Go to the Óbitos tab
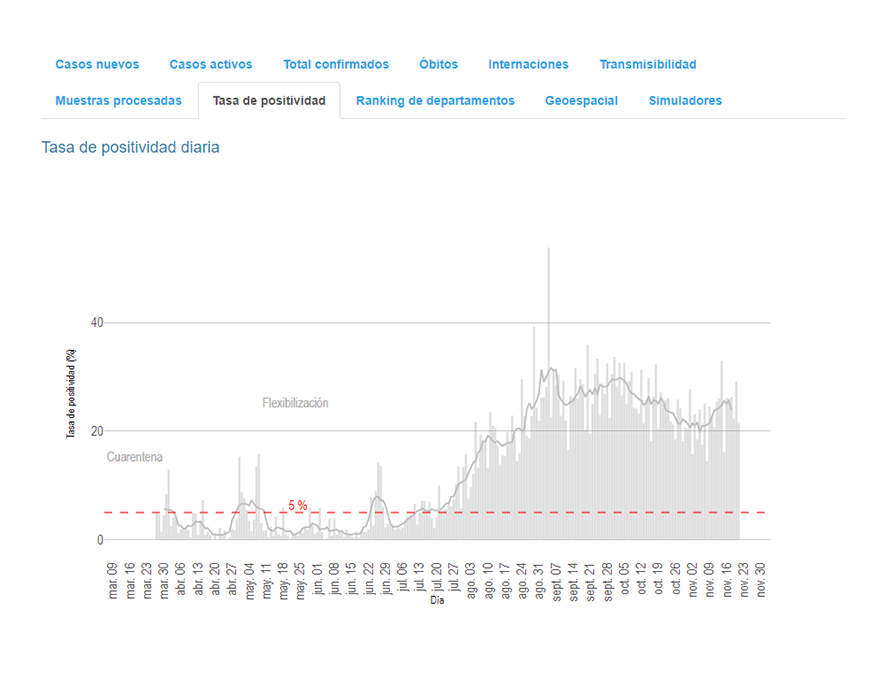 point(438,64)
